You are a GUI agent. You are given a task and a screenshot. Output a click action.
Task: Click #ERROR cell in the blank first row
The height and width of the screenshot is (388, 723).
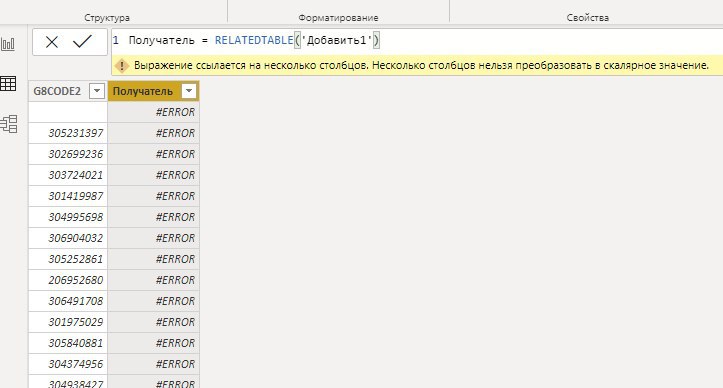(154, 112)
